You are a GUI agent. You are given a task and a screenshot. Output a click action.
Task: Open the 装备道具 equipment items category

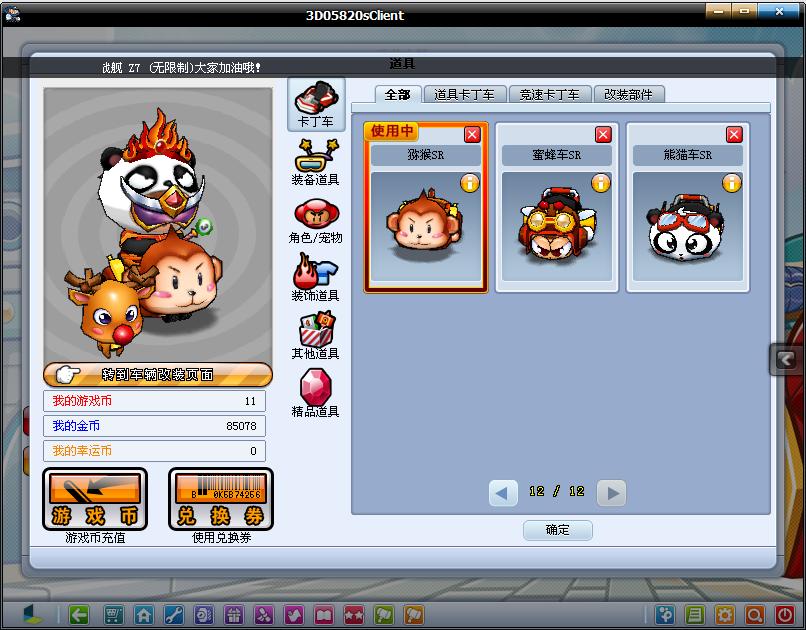tap(316, 162)
